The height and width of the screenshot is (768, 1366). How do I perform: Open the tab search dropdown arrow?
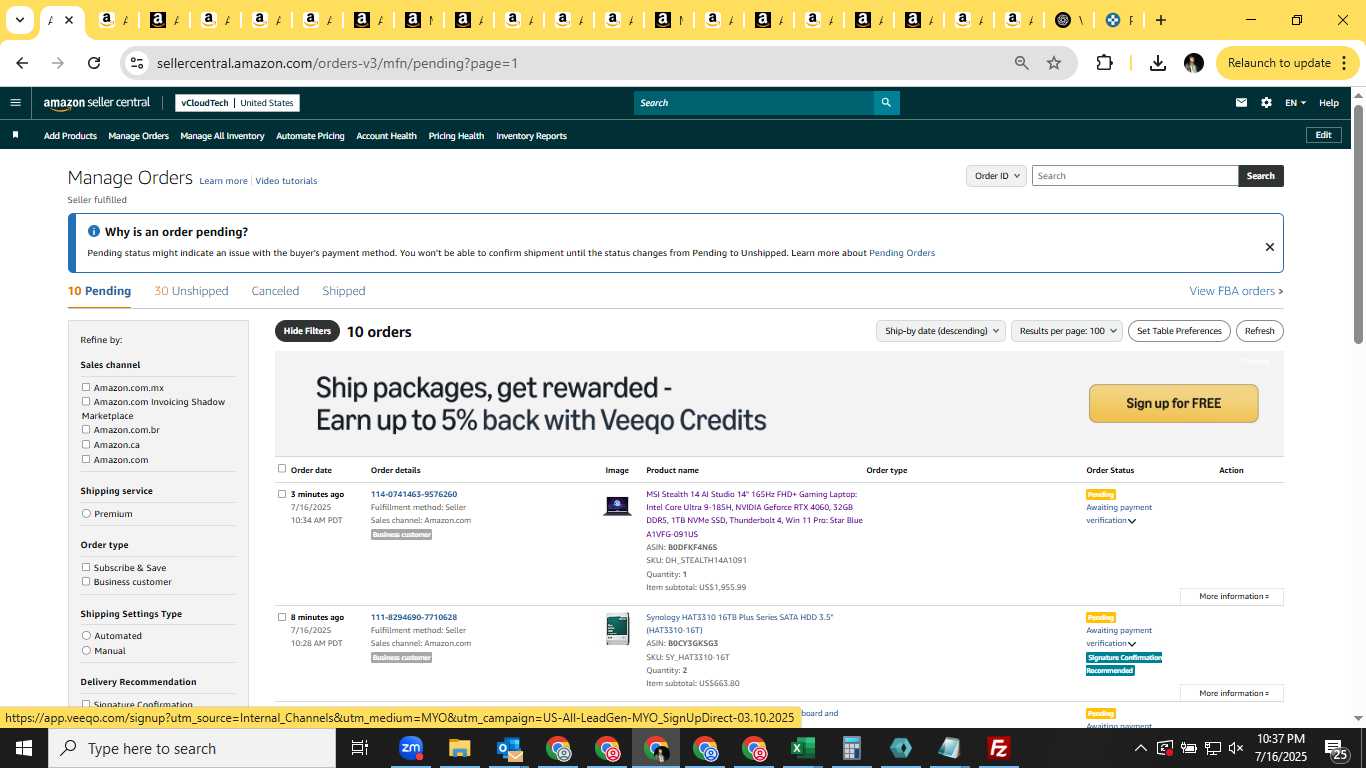[19, 20]
